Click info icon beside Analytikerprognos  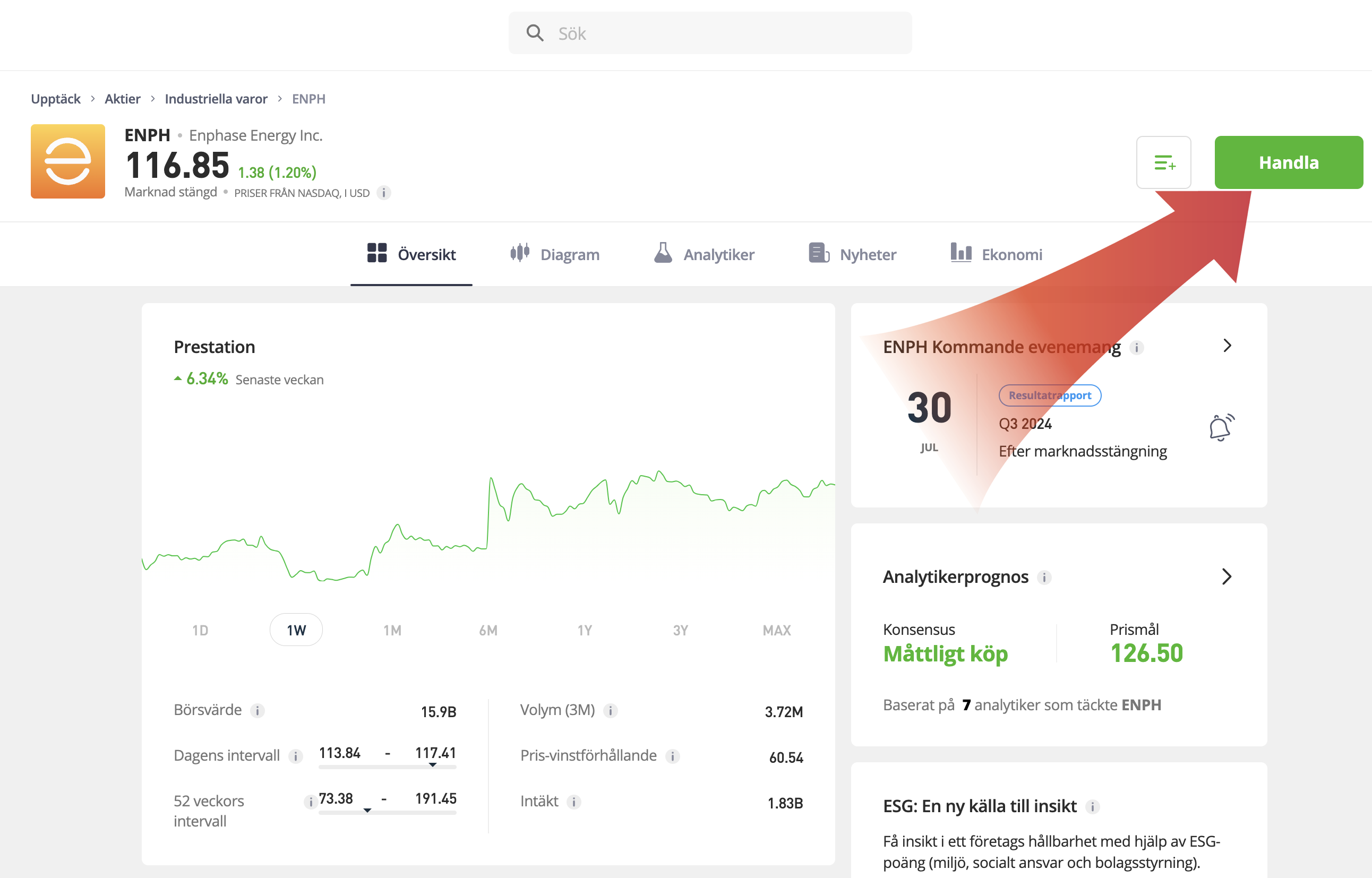click(x=1044, y=578)
